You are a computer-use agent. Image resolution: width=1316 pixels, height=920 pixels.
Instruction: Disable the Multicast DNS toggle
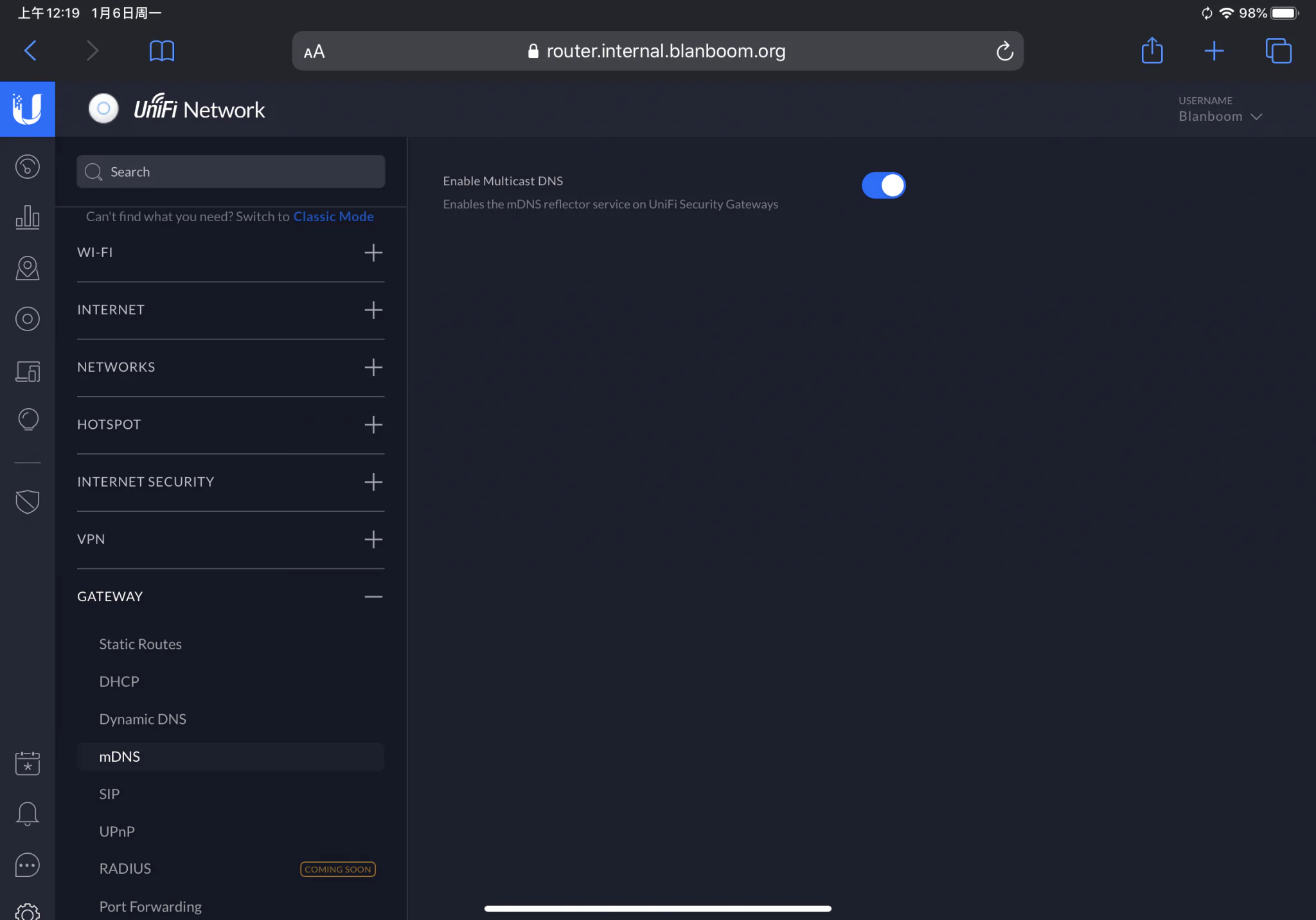(x=883, y=185)
